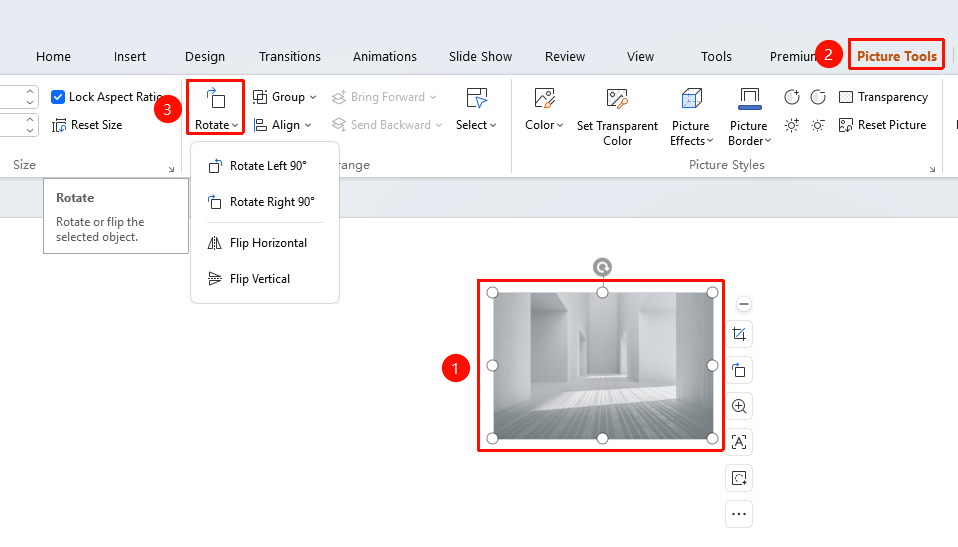958x547 pixels.
Task: Click the extract text icon beside picture
Action: pyautogui.click(x=739, y=442)
